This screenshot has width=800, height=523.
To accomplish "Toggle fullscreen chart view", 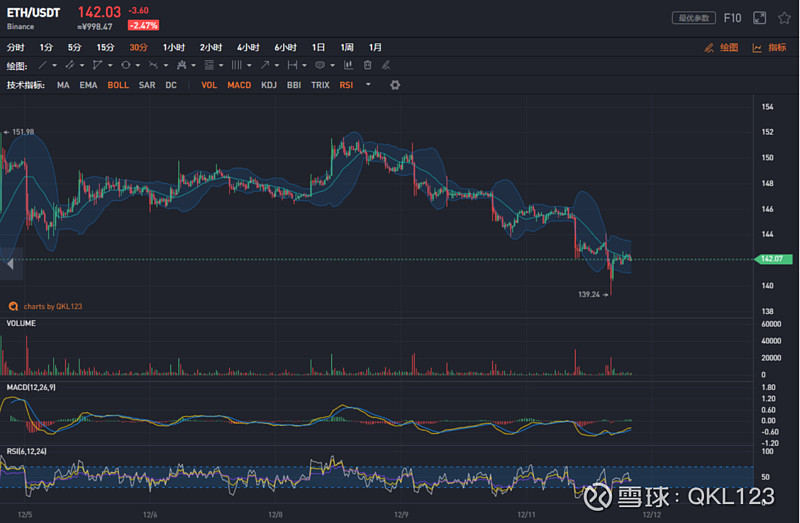I will [x=759, y=18].
